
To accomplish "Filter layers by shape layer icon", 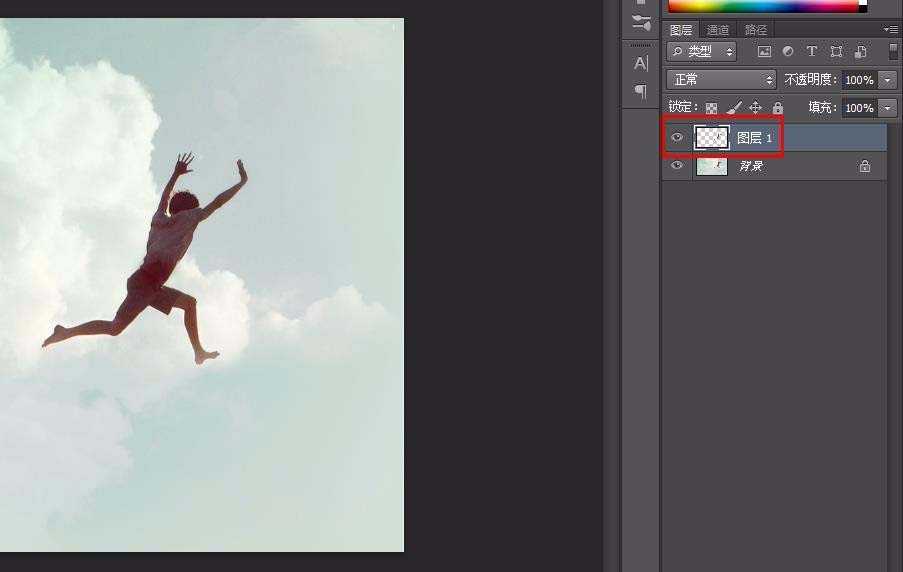I will tap(836, 52).
